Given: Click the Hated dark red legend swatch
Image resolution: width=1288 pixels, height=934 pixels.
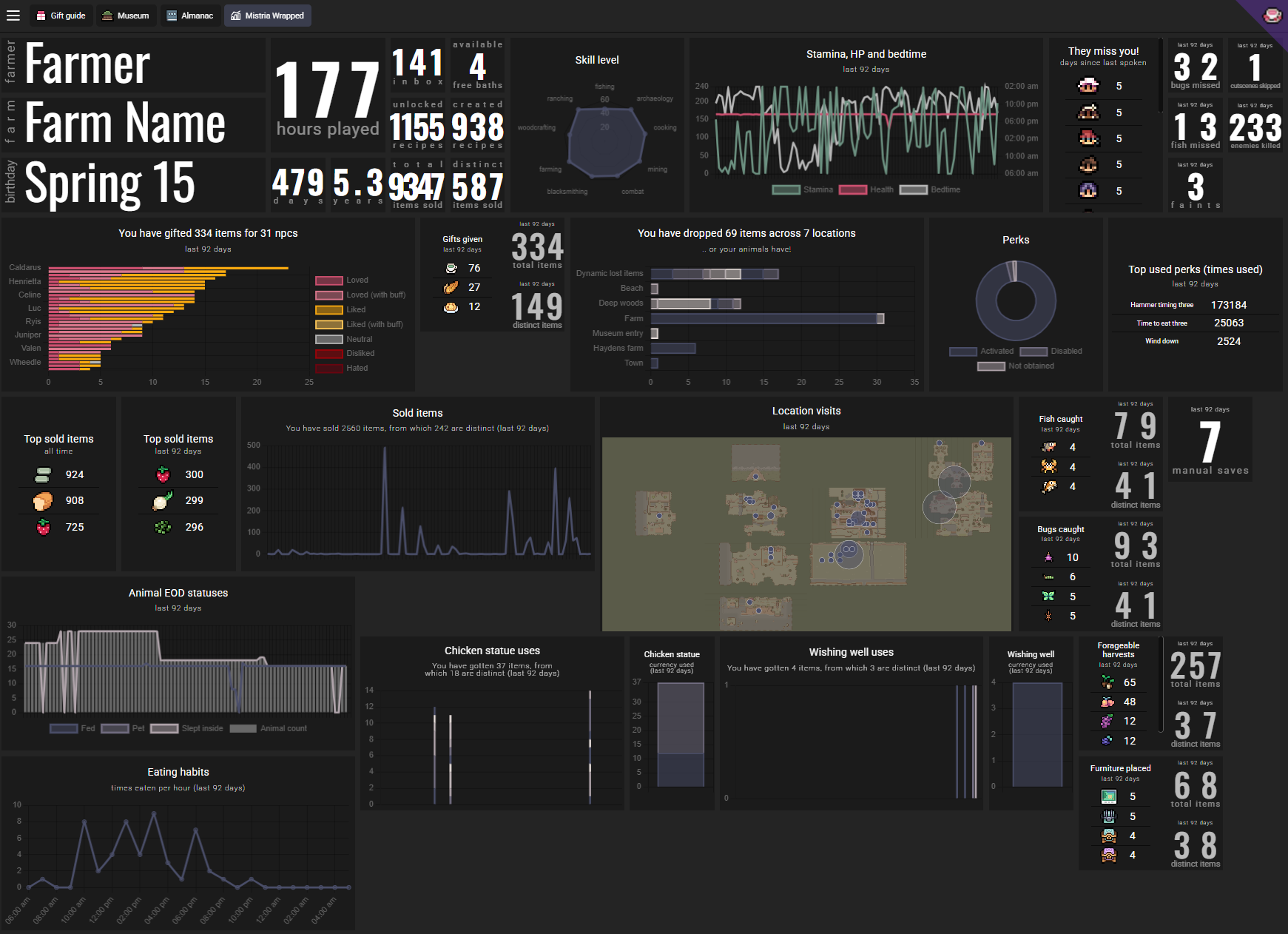Looking at the screenshot, I should [x=328, y=368].
